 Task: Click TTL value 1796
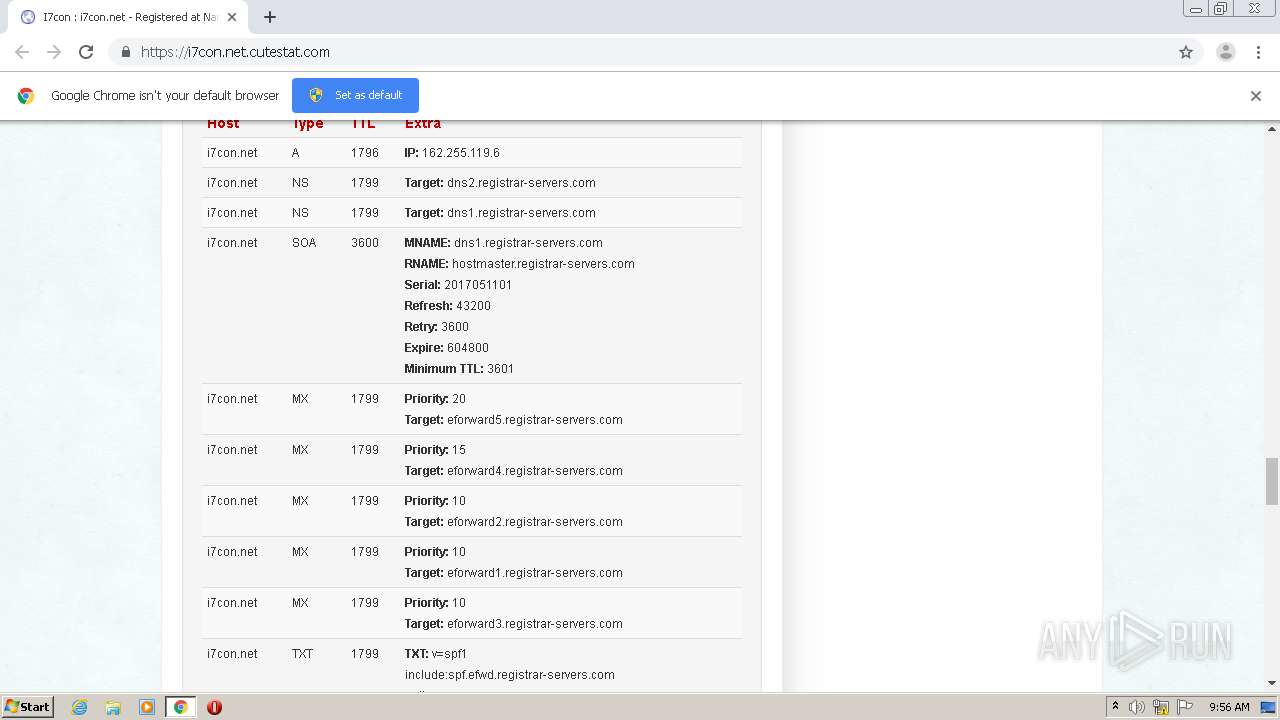click(x=365, y=153)
